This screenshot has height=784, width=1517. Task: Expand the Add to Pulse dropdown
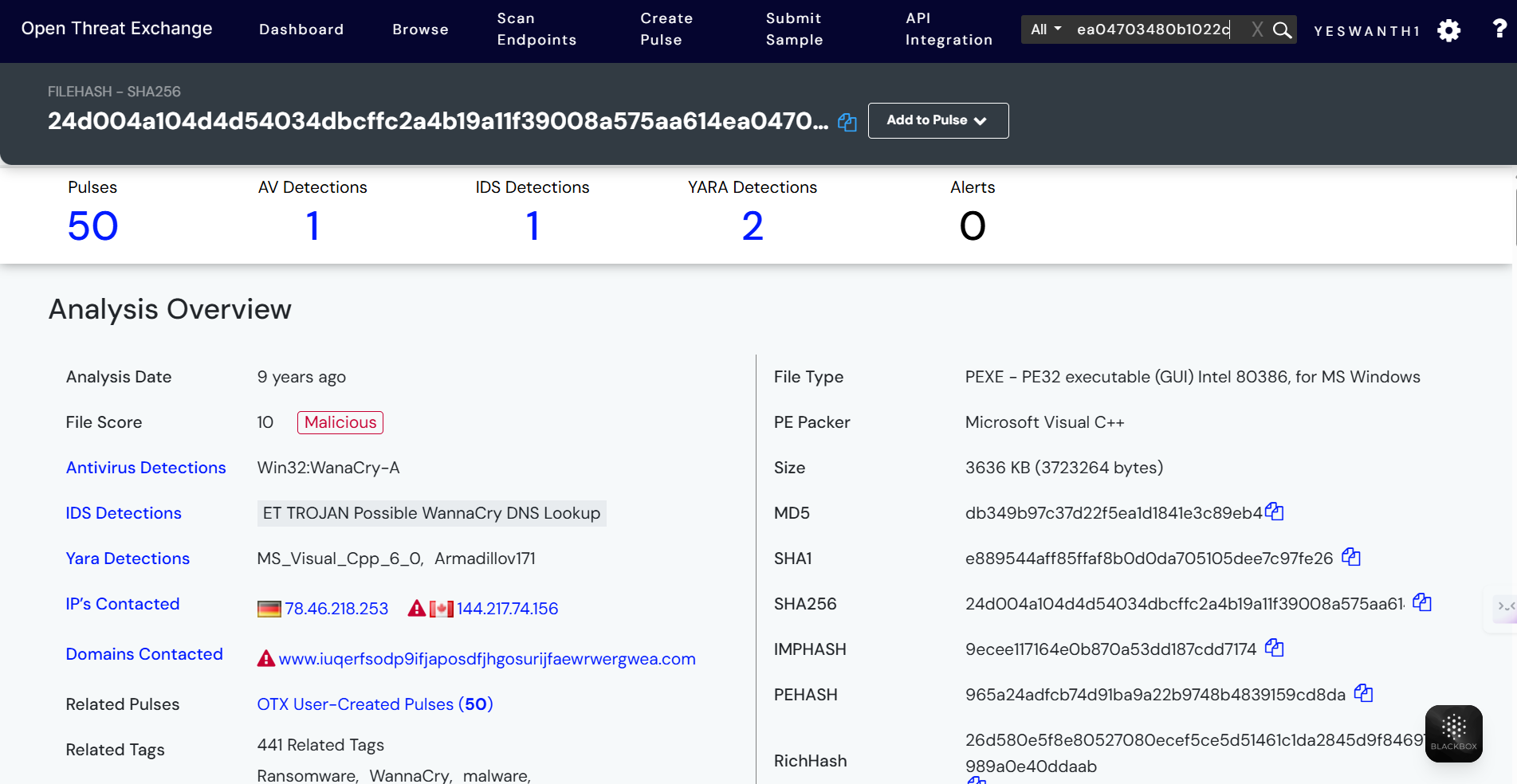[938, 120]
